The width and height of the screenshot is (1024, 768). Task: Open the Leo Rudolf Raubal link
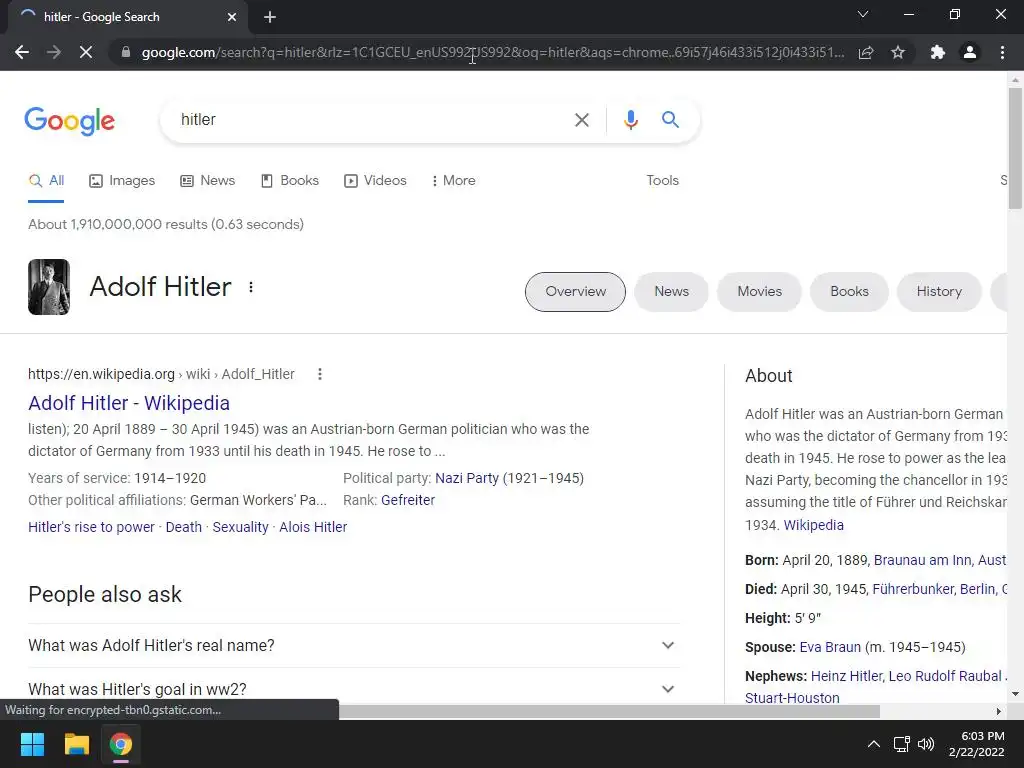(x=945, y=676)
